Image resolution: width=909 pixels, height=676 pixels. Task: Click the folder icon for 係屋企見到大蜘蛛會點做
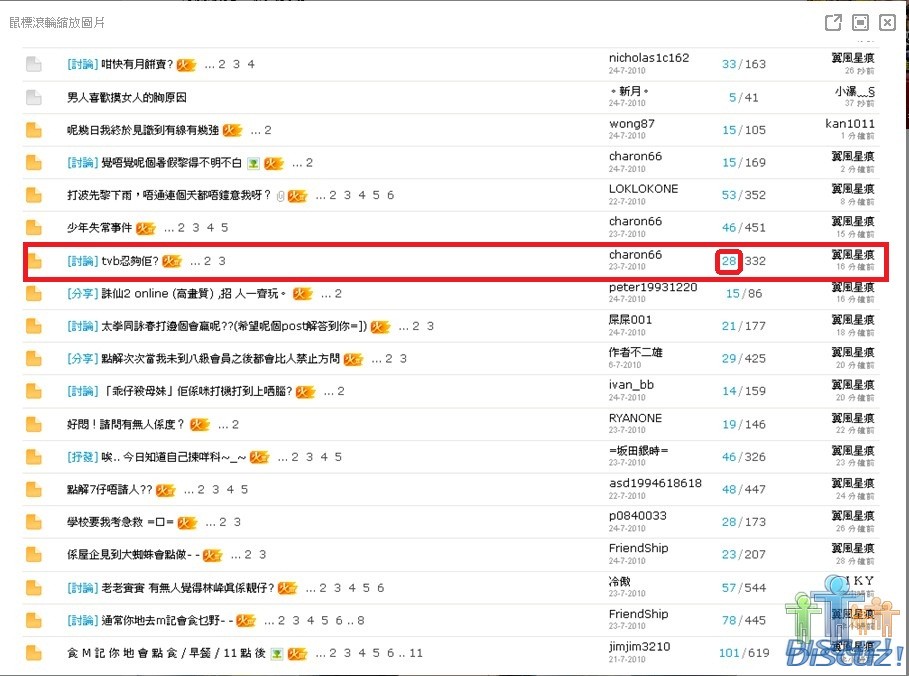point(34,555)
